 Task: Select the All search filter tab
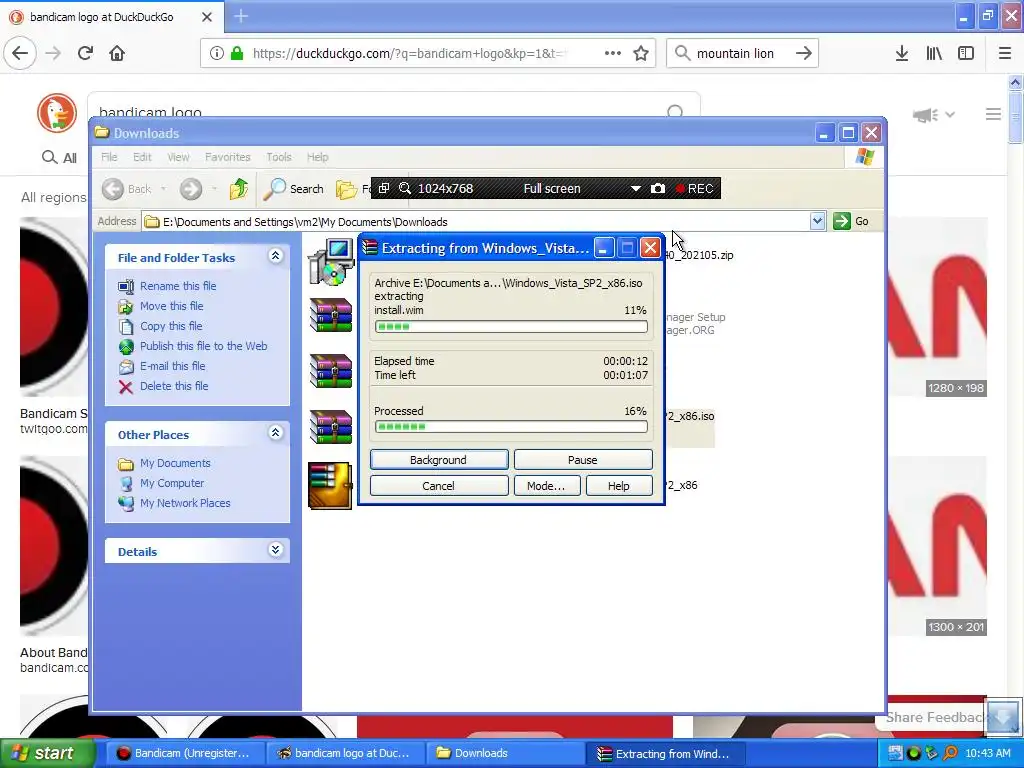pos(60,157)
